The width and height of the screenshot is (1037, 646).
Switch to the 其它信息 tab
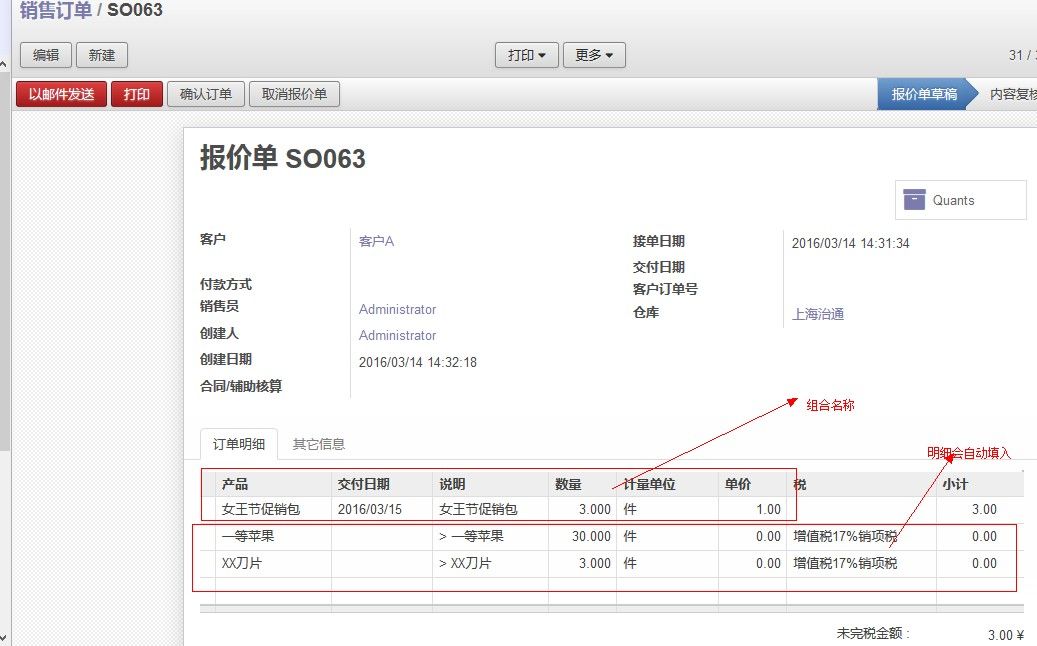click(319, 444)
